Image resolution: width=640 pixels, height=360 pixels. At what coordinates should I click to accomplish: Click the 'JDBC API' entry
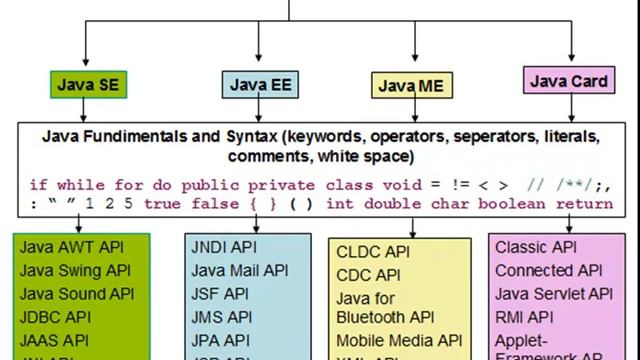tap(56, 317)
